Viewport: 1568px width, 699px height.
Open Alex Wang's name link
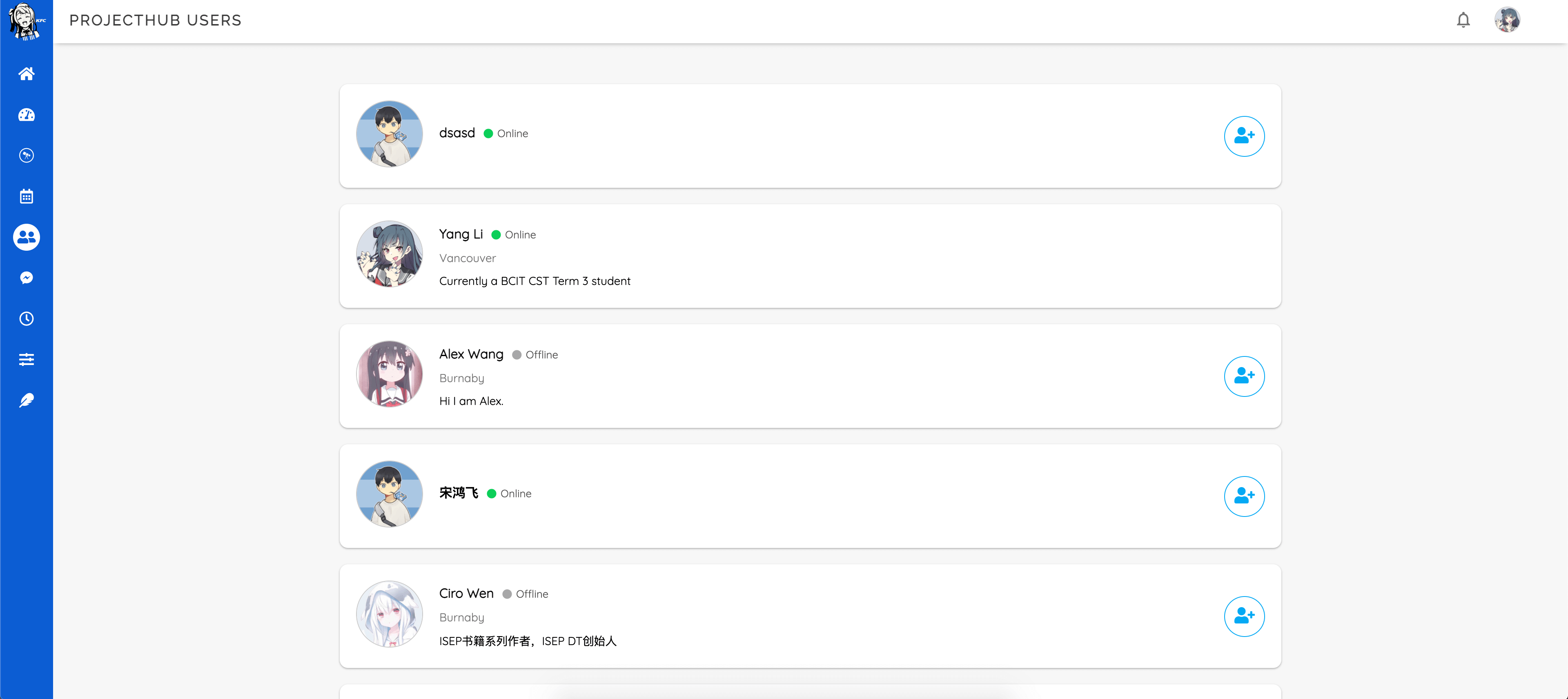coord(471,354)
